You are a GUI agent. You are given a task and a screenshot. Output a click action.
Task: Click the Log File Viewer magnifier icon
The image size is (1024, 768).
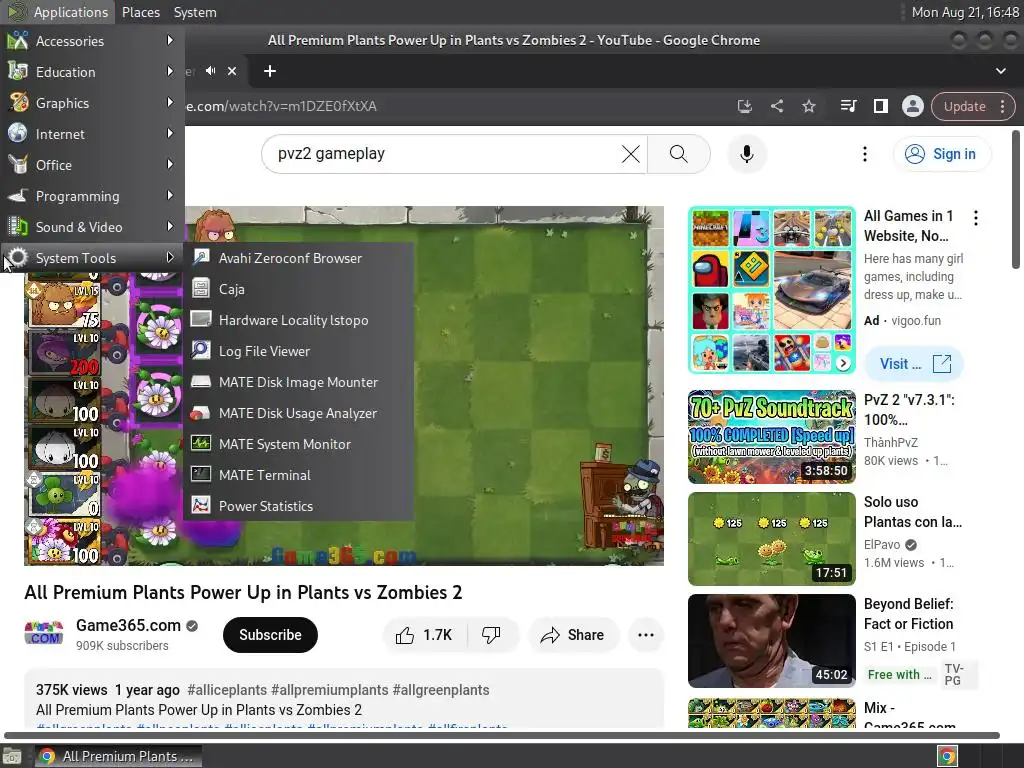pos(200,350)
